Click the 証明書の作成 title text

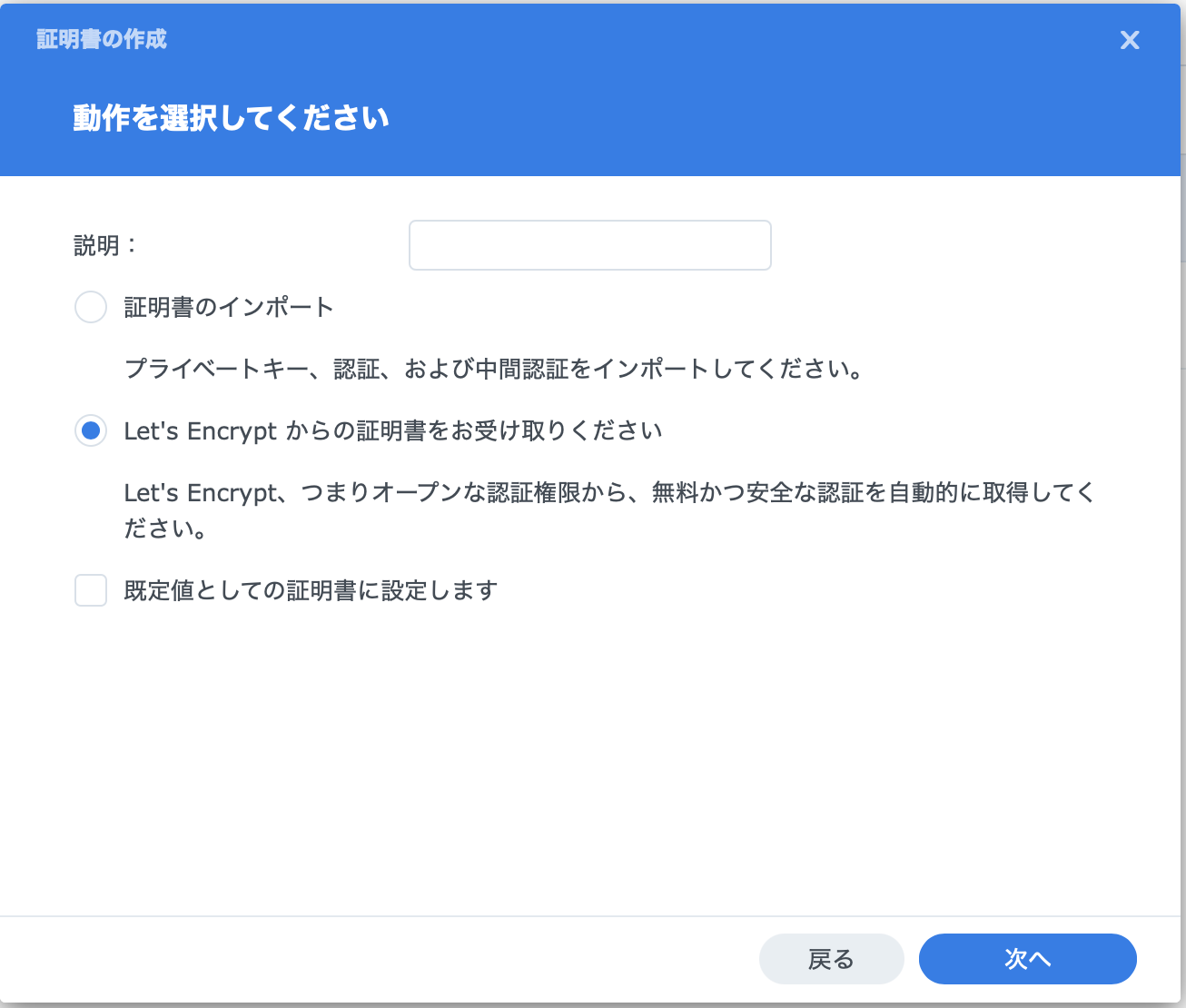[x=102, y=40]
